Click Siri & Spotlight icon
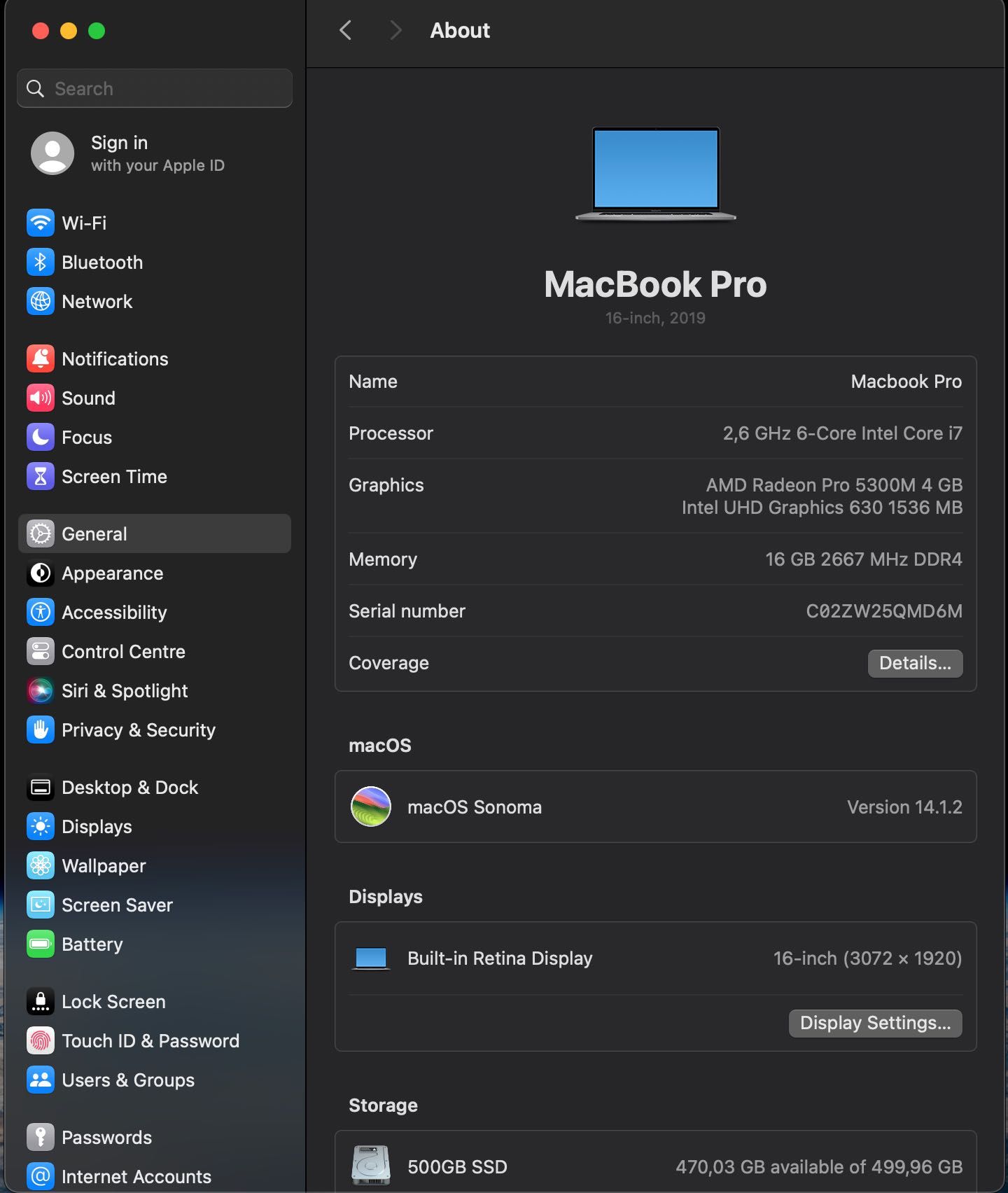This screenshot has height=1193, width=1008. coord(41,691)
